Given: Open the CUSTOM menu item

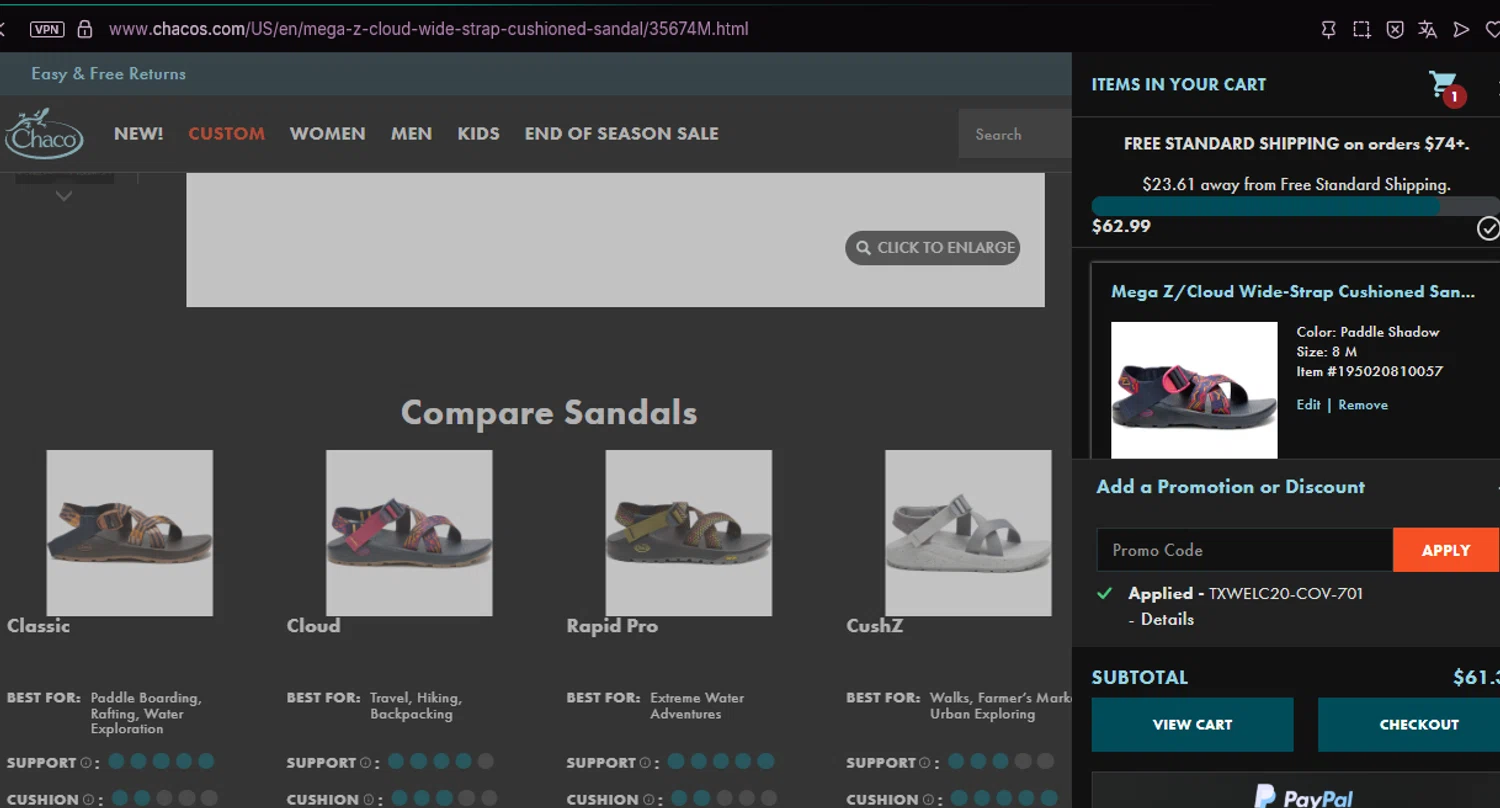Looking at the screenshot, I should coord(227,134).
